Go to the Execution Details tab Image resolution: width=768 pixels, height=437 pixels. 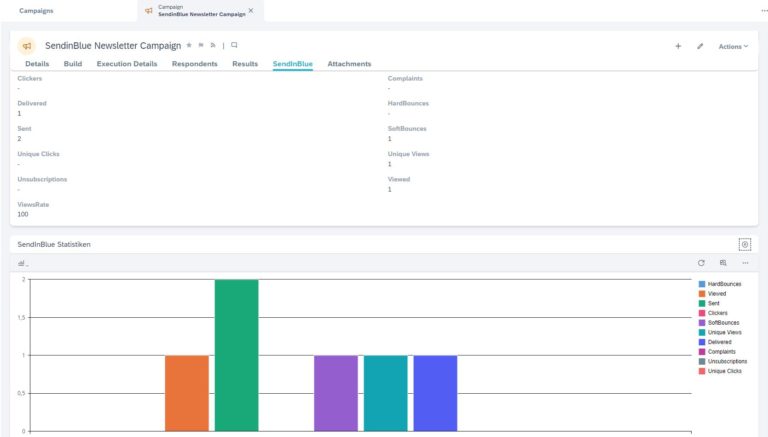[x=127, y=64]
